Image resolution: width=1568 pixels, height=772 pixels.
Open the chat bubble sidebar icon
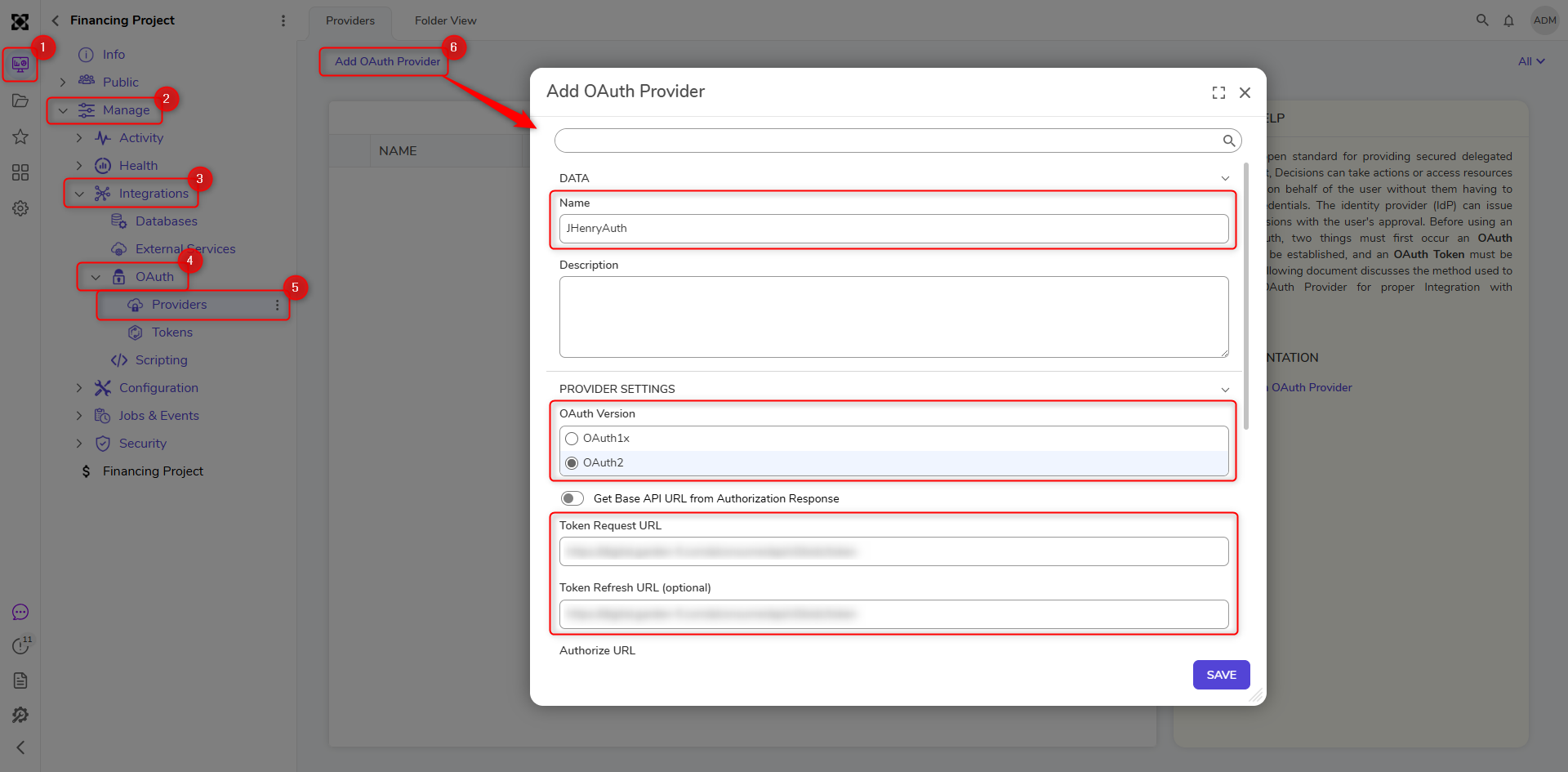point(20,612)
